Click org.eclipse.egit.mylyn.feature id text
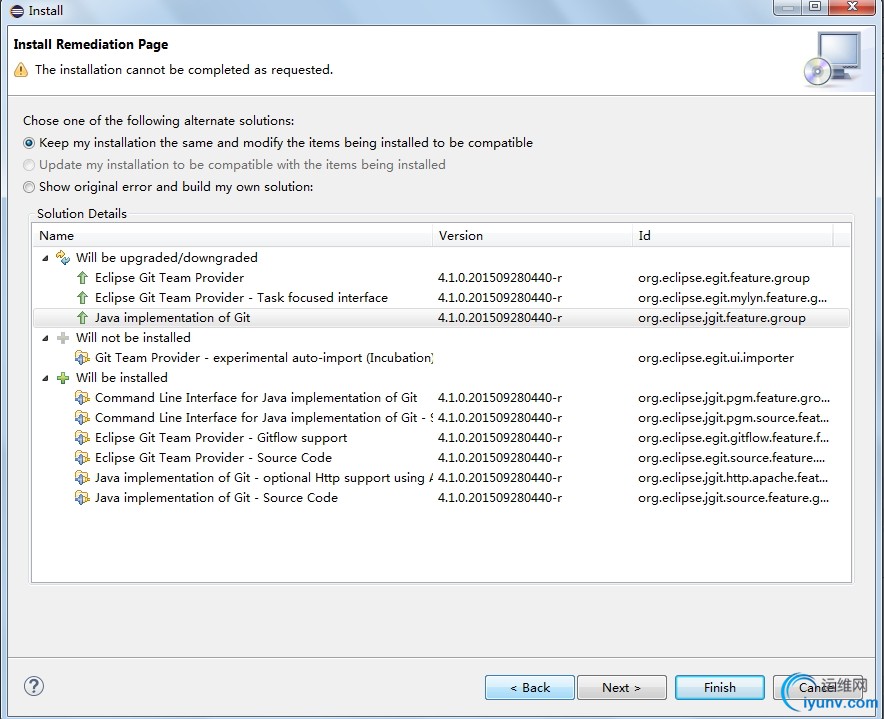Viewport: 884px width, 719px height. (x=732, y=298)
